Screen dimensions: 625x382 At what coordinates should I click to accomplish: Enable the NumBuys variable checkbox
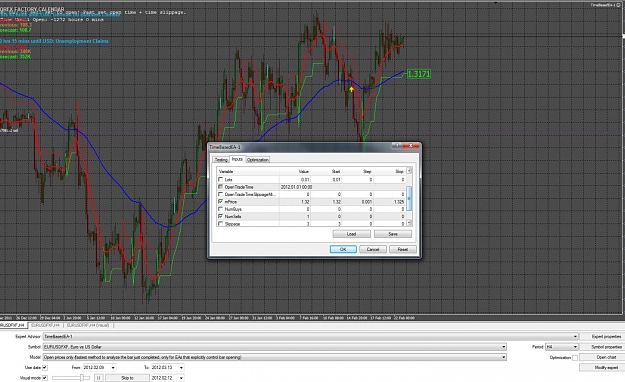[x=220, y=209]
